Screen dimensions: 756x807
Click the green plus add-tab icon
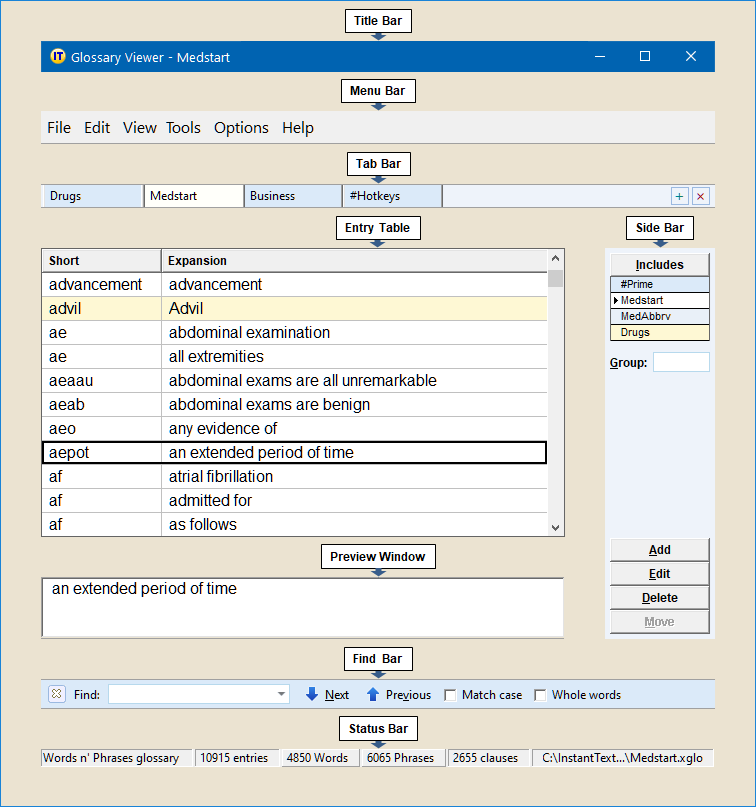tap(680, 197)
